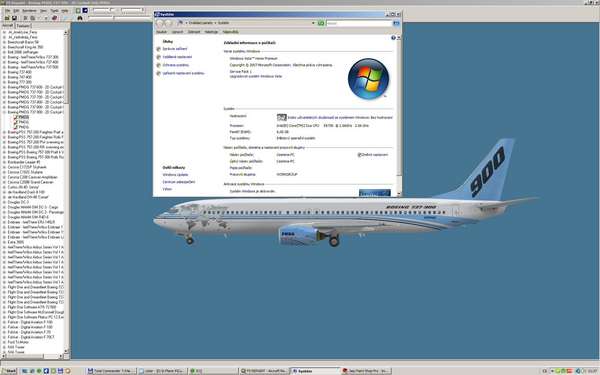Click the copy toolbar icon
Viewport: 600px width, 375px height.
33,18
